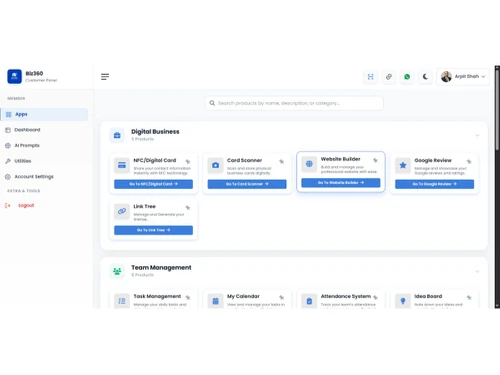Pin the Attendance System app
The image size is (500, 375).
tap(375, 297)
